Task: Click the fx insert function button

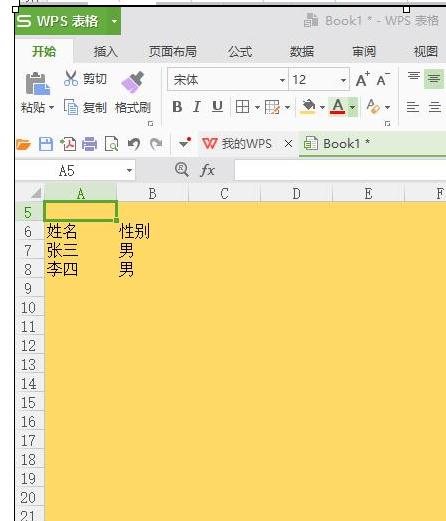Action: pyautogui.click(x=207, y=170)
